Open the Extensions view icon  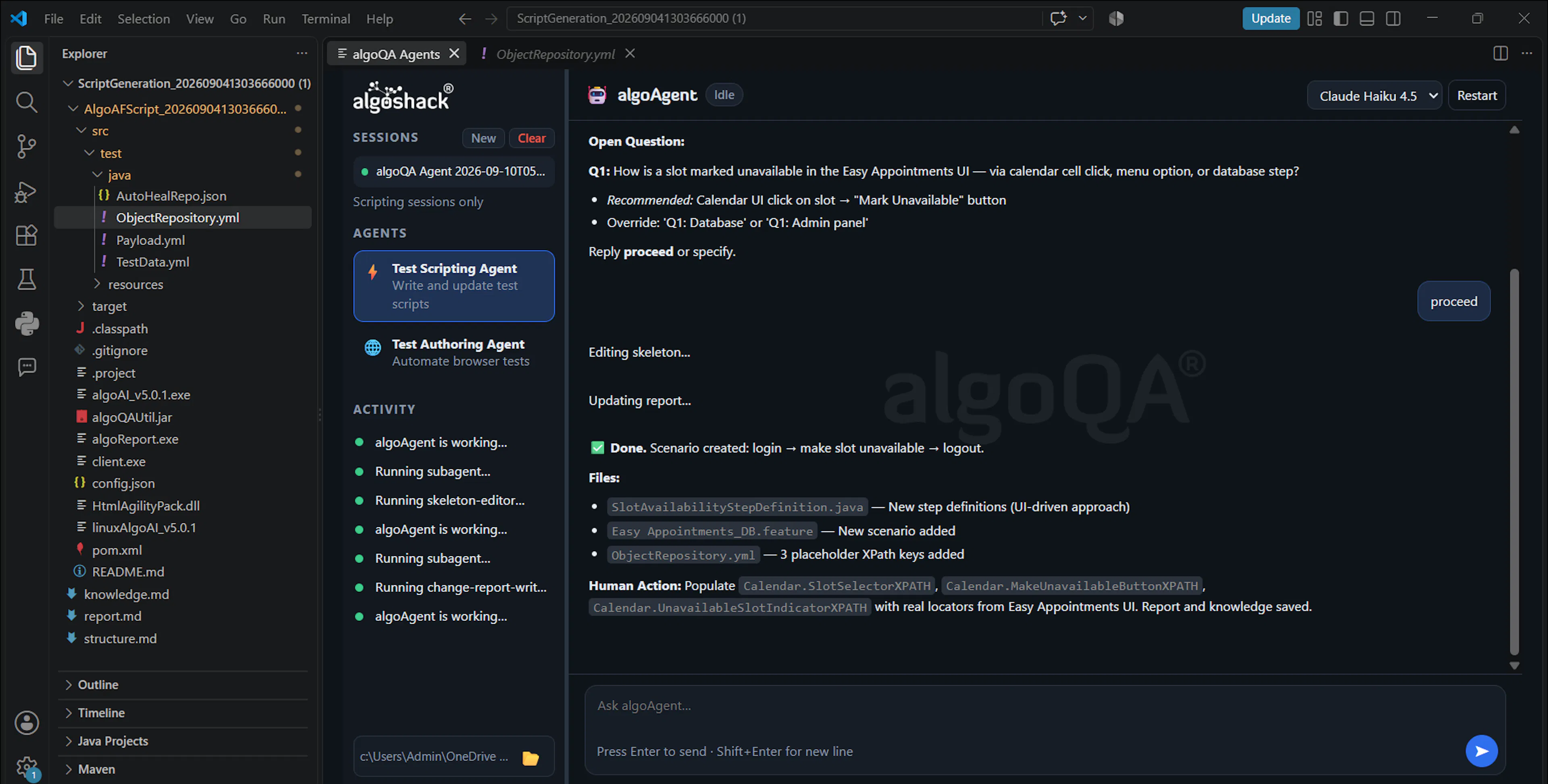pyautogui.click(x=26, y=235)
